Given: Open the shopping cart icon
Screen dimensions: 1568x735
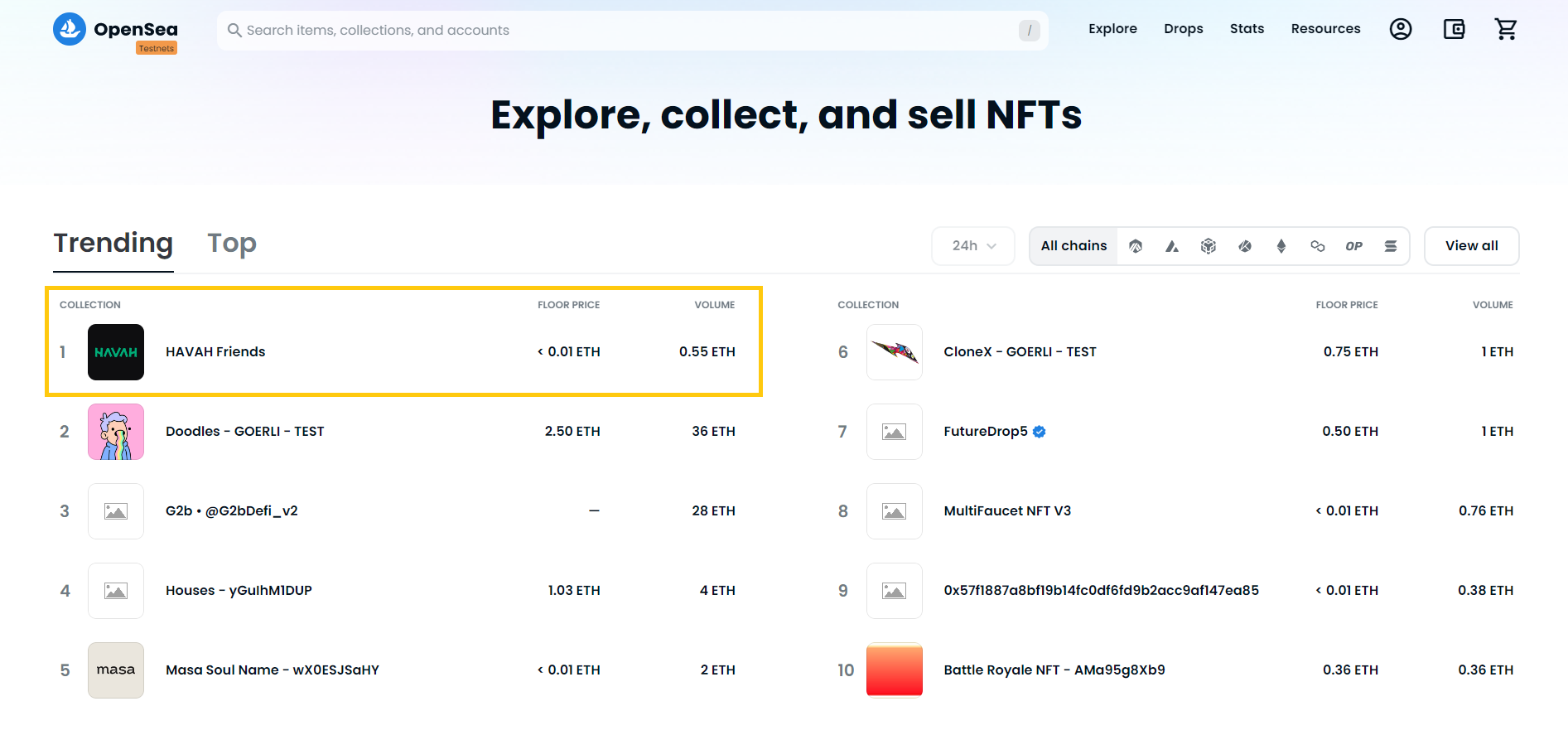Looking at the screenshot, I should click(x=1506, y=29).
